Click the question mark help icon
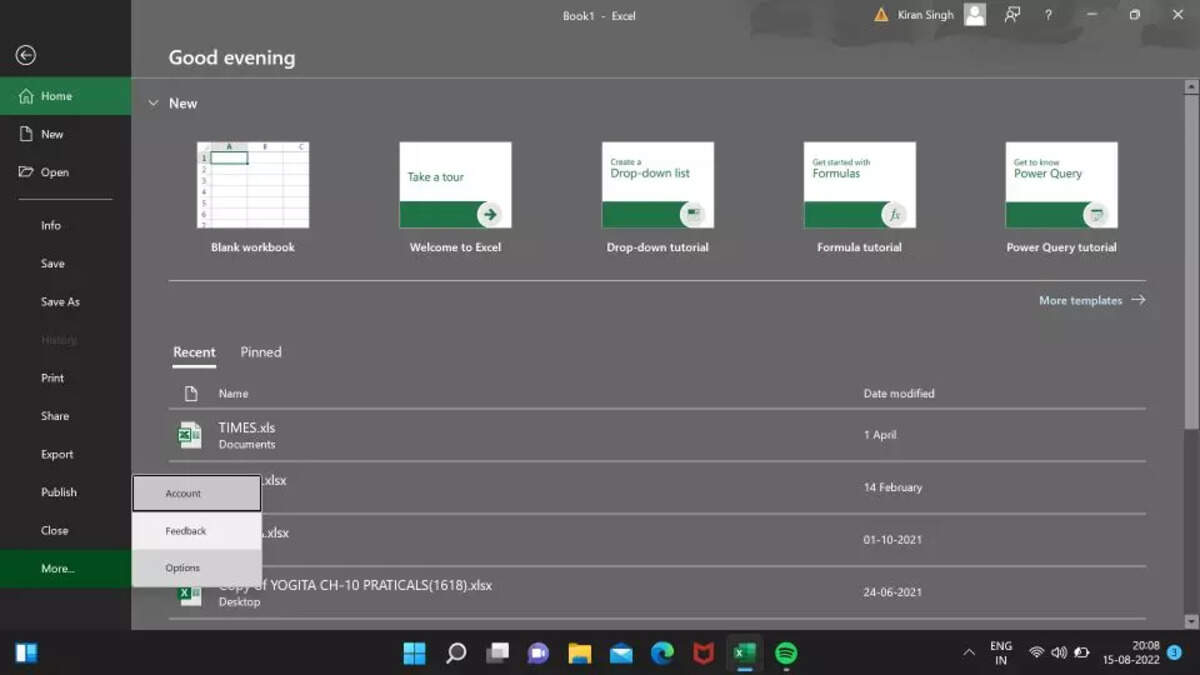The width and height of the screenshot is (1200, 675). (1048, 15)
